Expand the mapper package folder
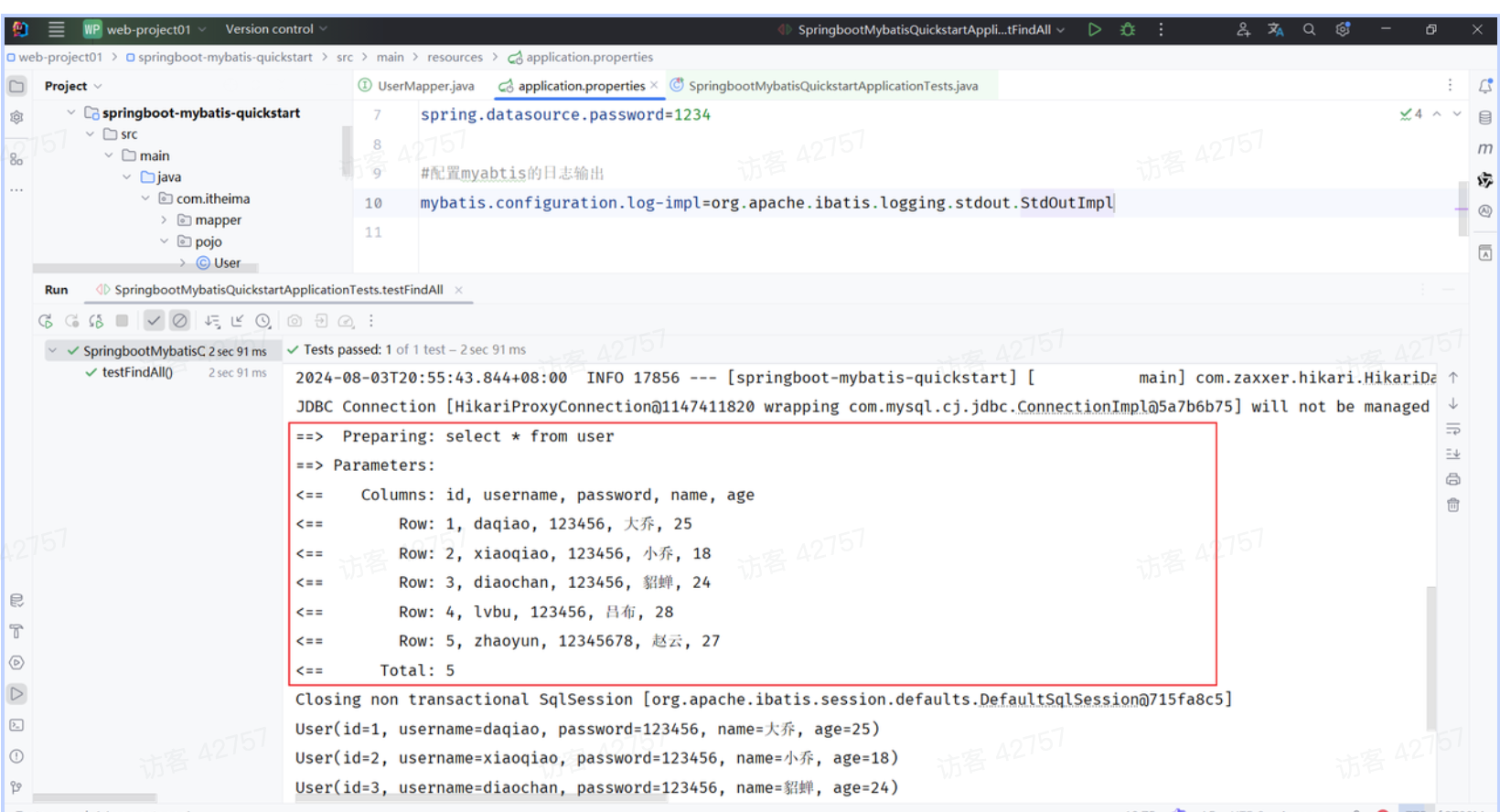 tap(165, 220)
